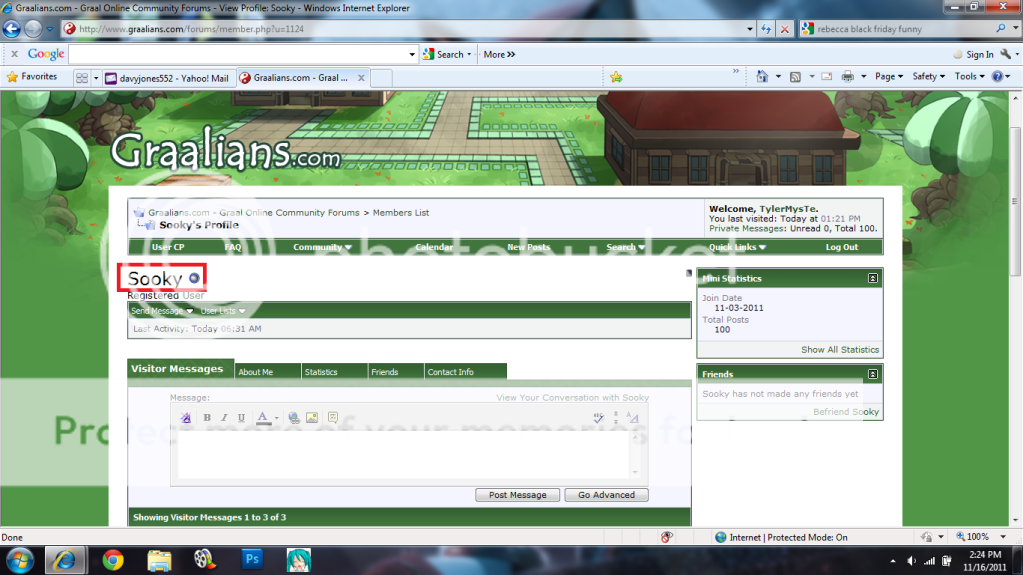
Task: Click the Insert Image icon in editor
Action: pos(312,418)
